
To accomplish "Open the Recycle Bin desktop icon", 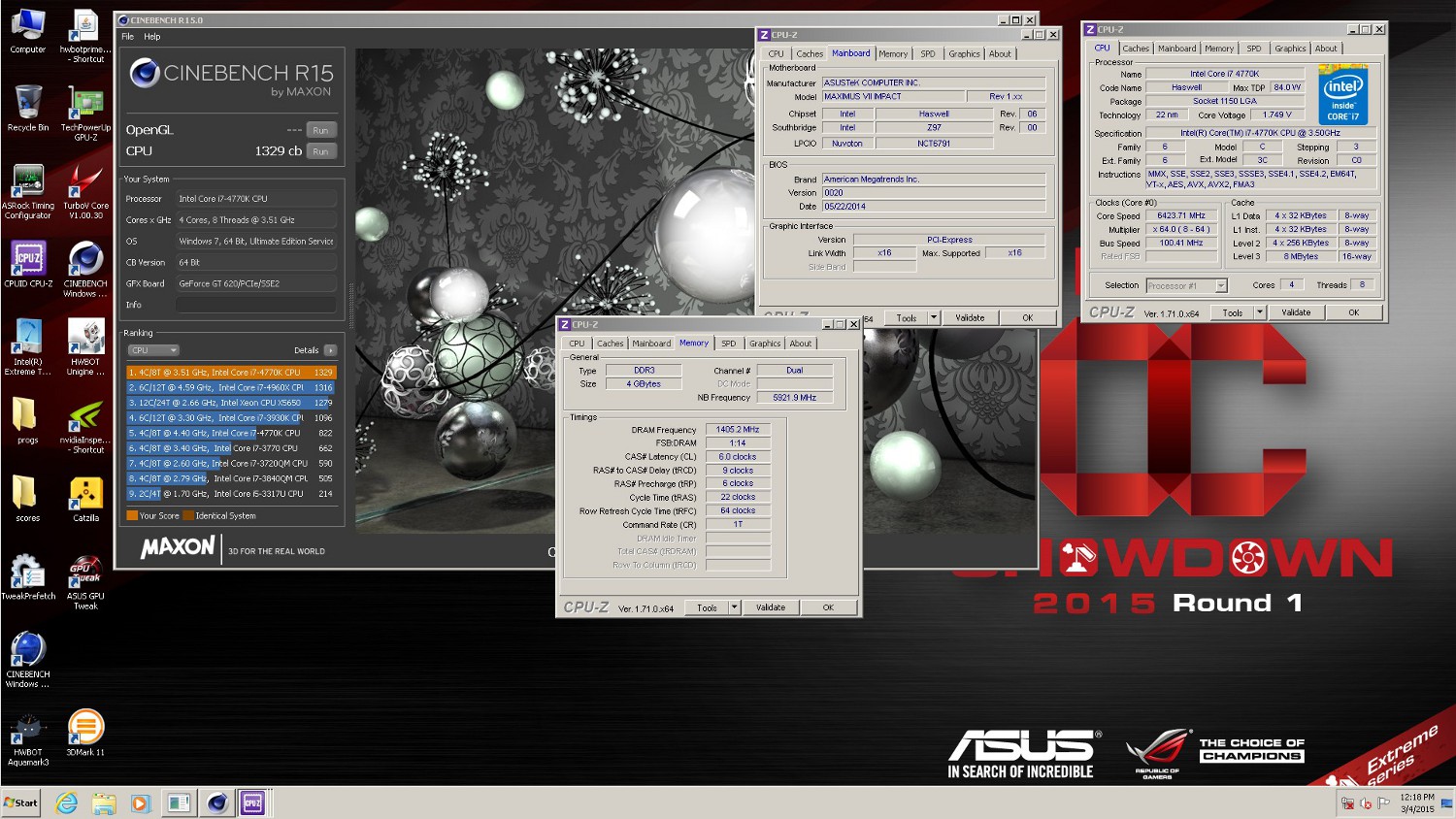I will click(27, 109).
